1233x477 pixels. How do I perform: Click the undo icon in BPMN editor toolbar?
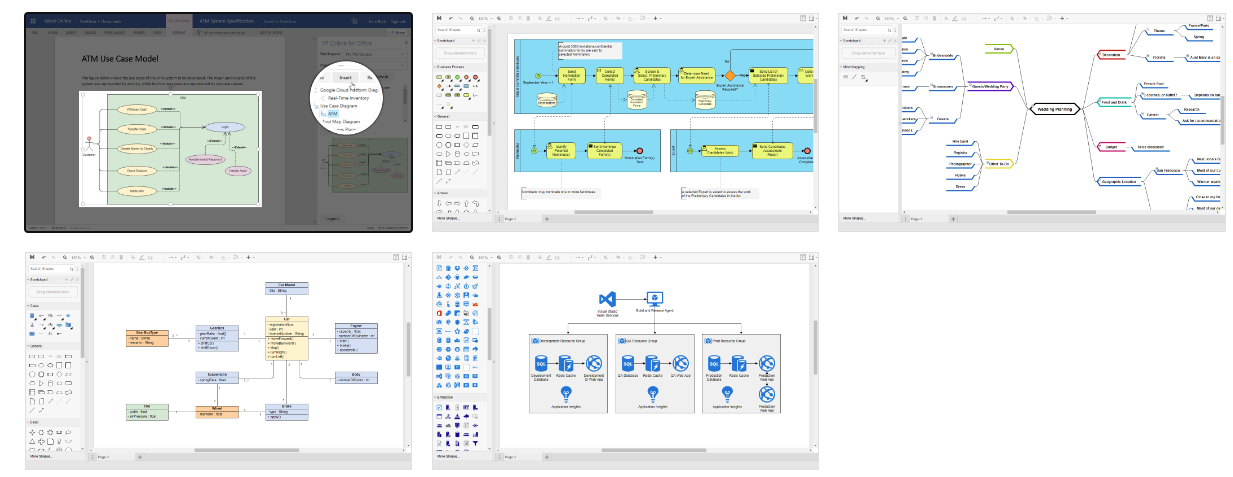452,18
